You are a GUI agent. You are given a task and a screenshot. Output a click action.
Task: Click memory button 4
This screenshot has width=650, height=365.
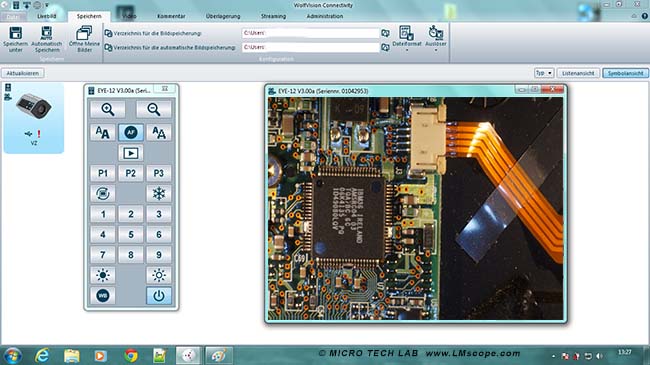(102, 234)
